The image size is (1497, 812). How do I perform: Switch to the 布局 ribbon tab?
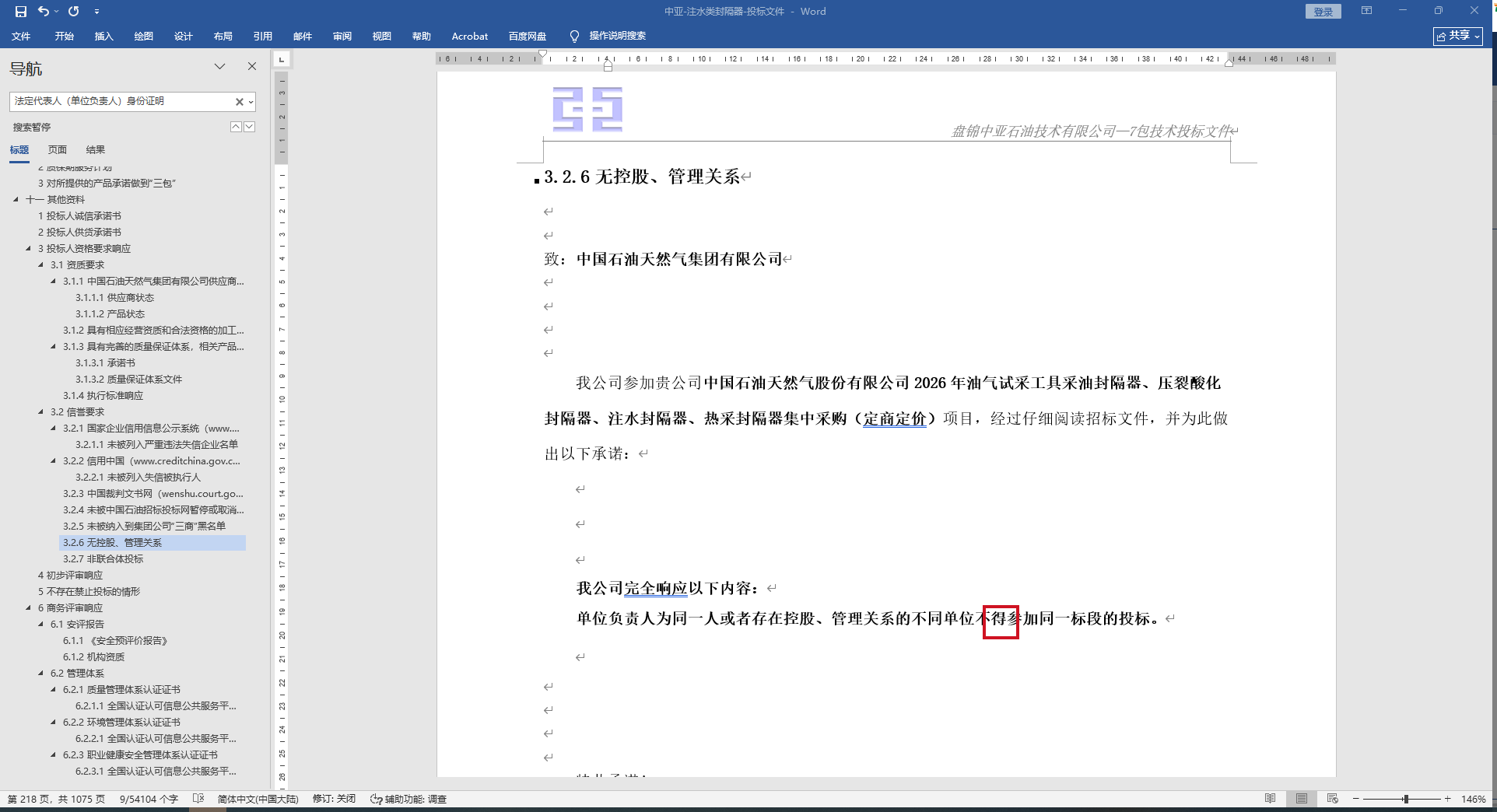[x=223, y=37]
